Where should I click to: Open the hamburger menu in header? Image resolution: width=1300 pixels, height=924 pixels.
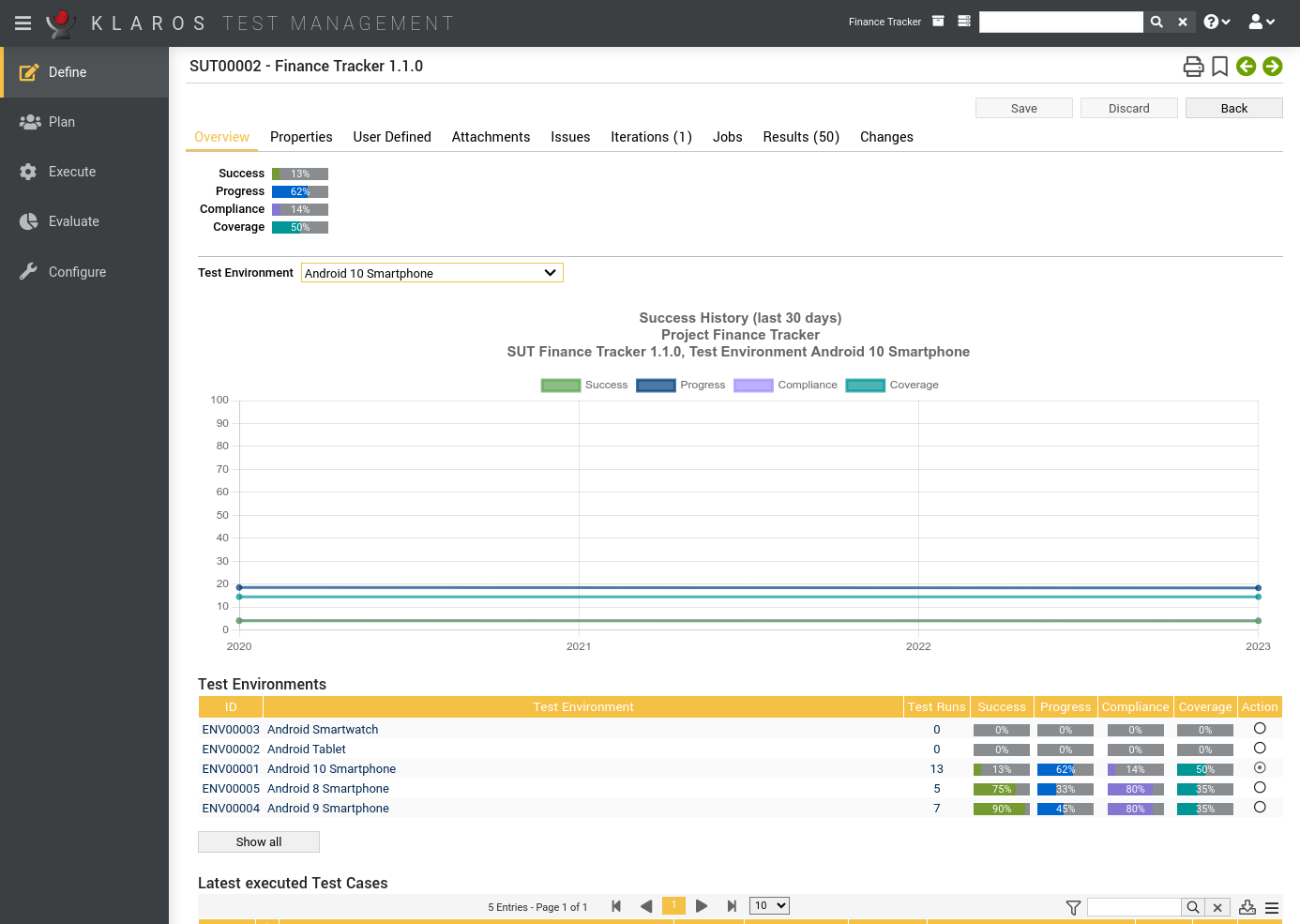[23, 23]
